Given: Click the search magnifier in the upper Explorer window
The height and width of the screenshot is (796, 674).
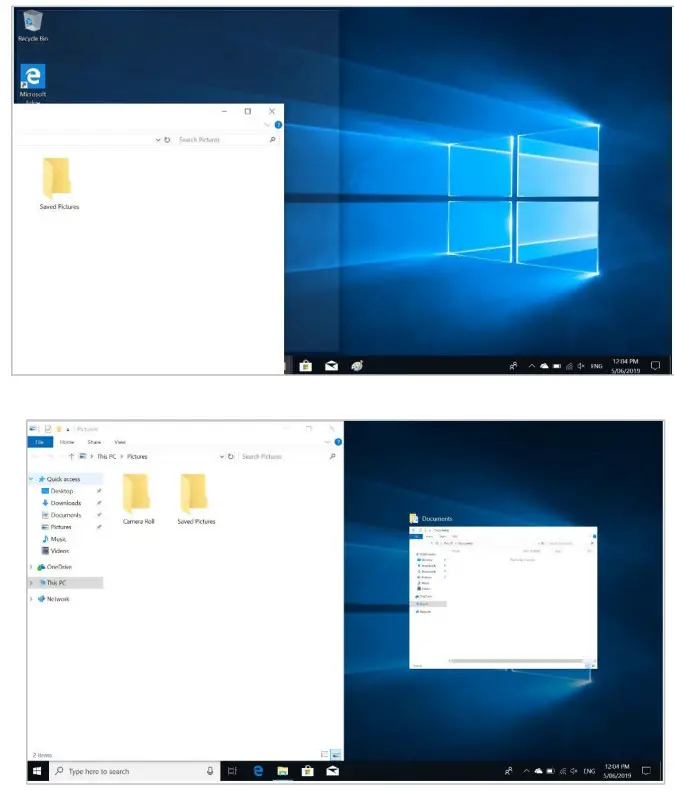Looking at the screenshot, I should [x=273, y=140].
